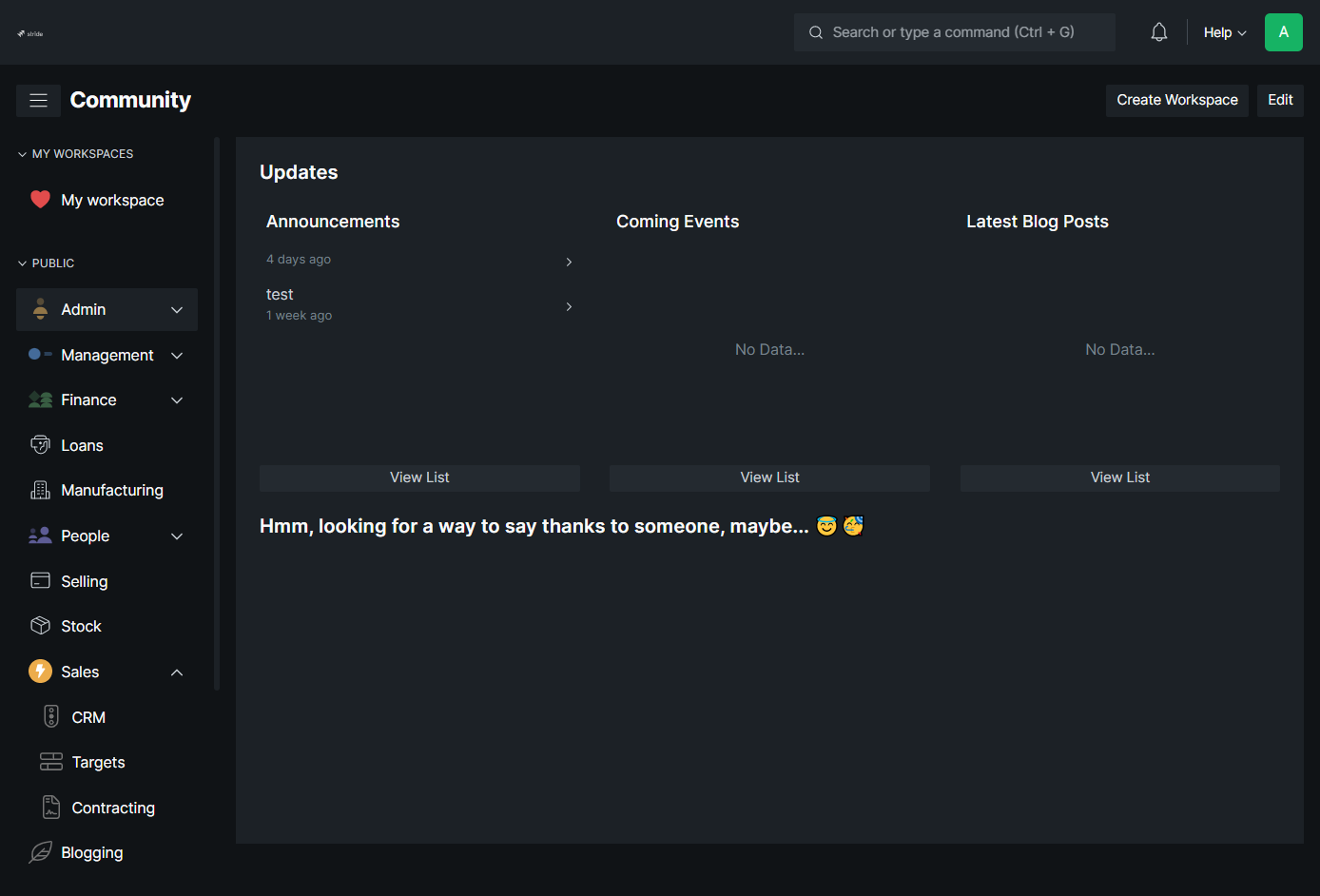Viewport: 1320px width, 896px height.
Task: Click the Stock box icon
Action: (x=40, y=626)
